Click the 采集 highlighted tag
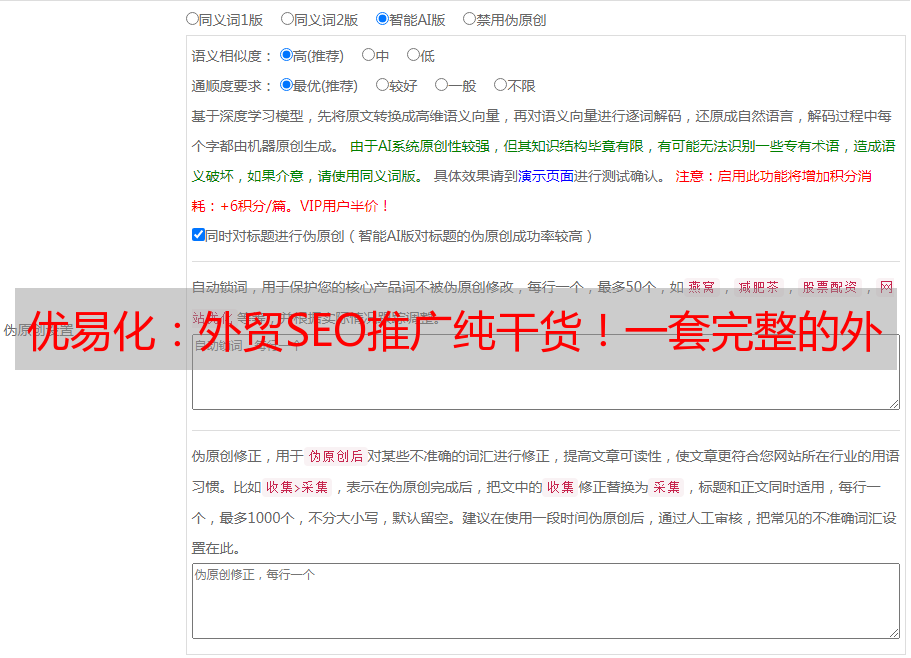Screen dimensions: 911x658 (666, 487)
